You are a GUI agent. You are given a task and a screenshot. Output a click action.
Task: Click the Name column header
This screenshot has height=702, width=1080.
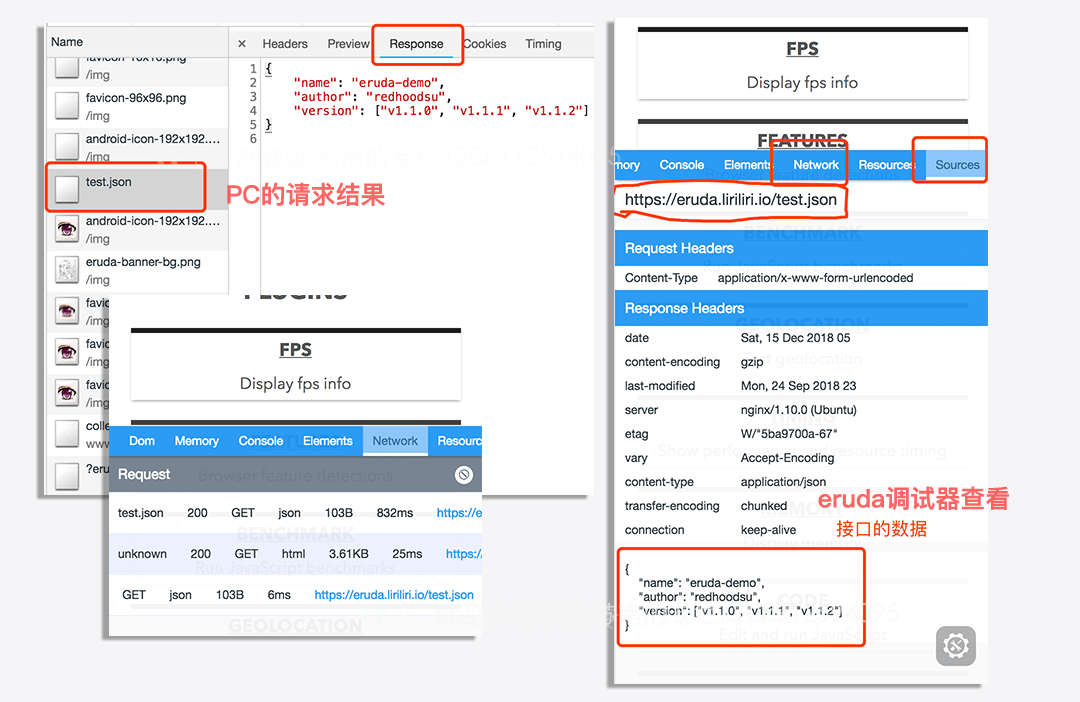[x=67, y=42]
